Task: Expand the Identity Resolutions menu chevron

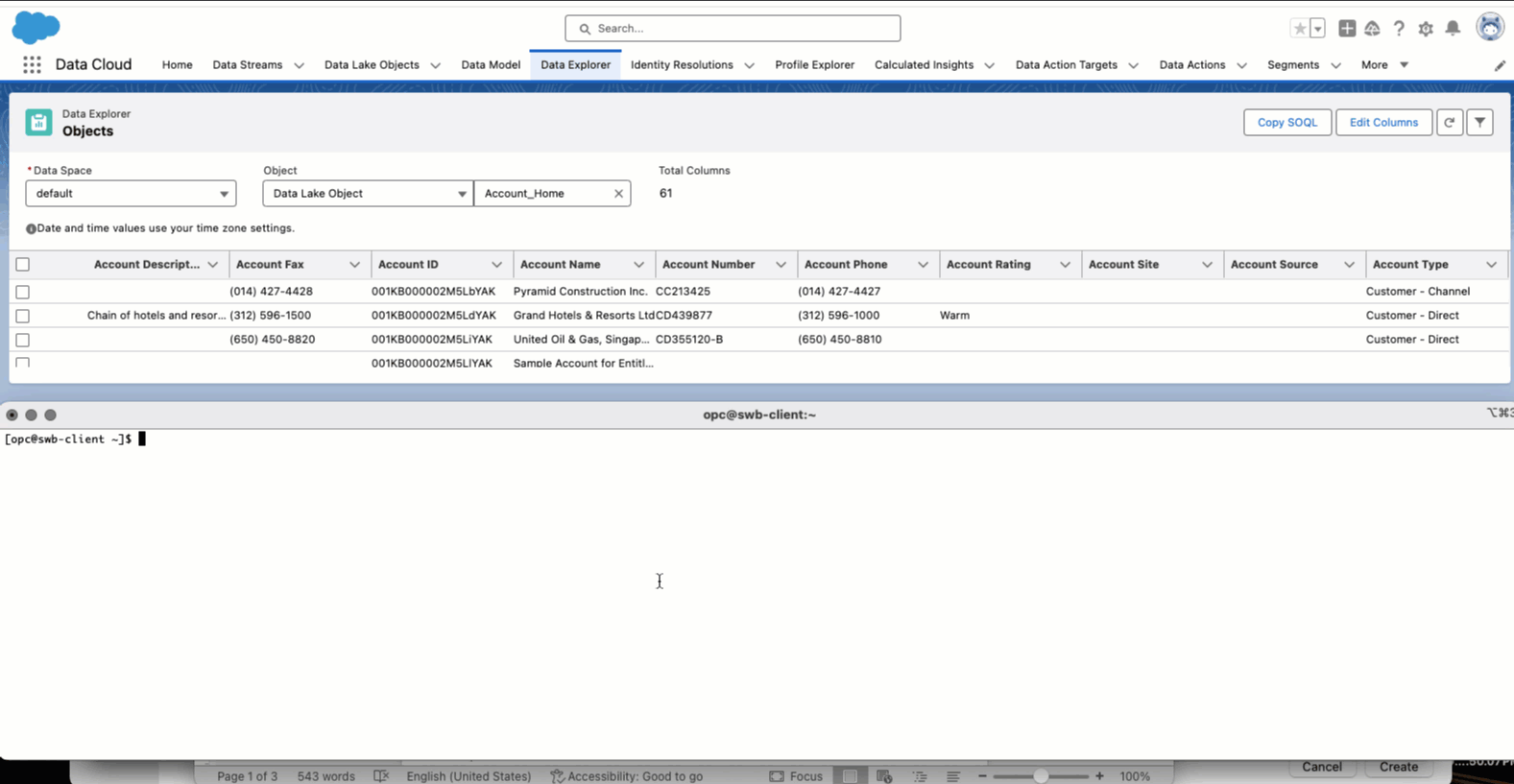Action: pyautogui.click(x=749, y=65)
